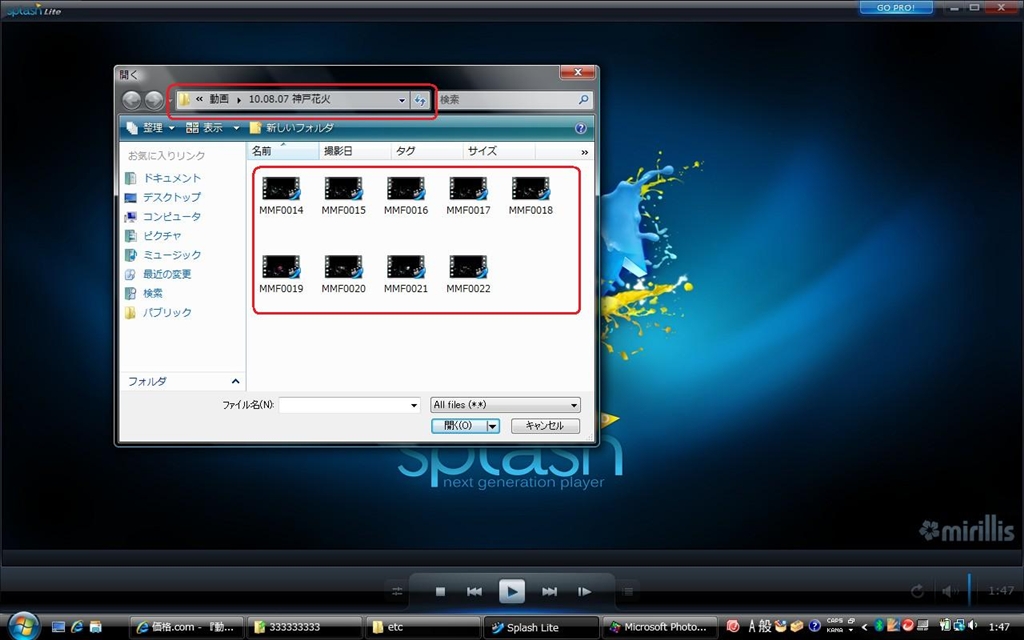Image resolution: width=1024 pixels, height=640 pixels.
Task: Click the previous track icon
Action: tap(475, 591)
